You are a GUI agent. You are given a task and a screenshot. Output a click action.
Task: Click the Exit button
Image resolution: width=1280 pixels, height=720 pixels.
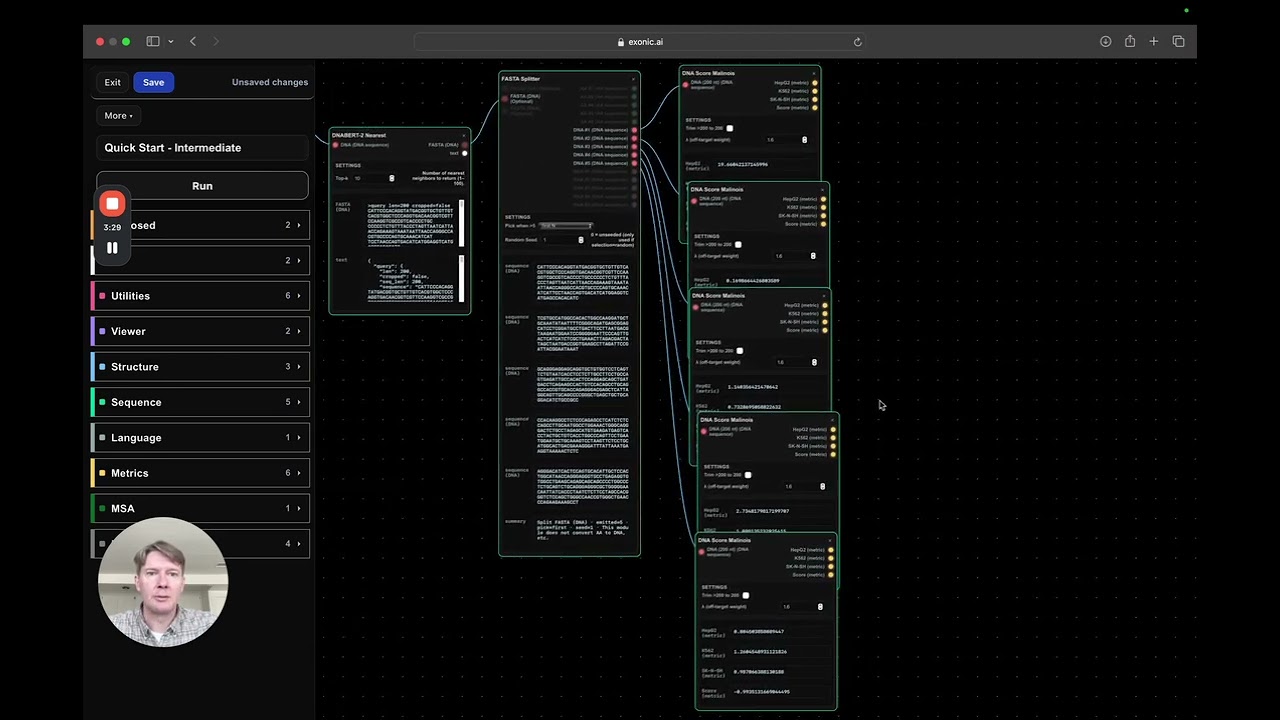(x=112, y=82)
